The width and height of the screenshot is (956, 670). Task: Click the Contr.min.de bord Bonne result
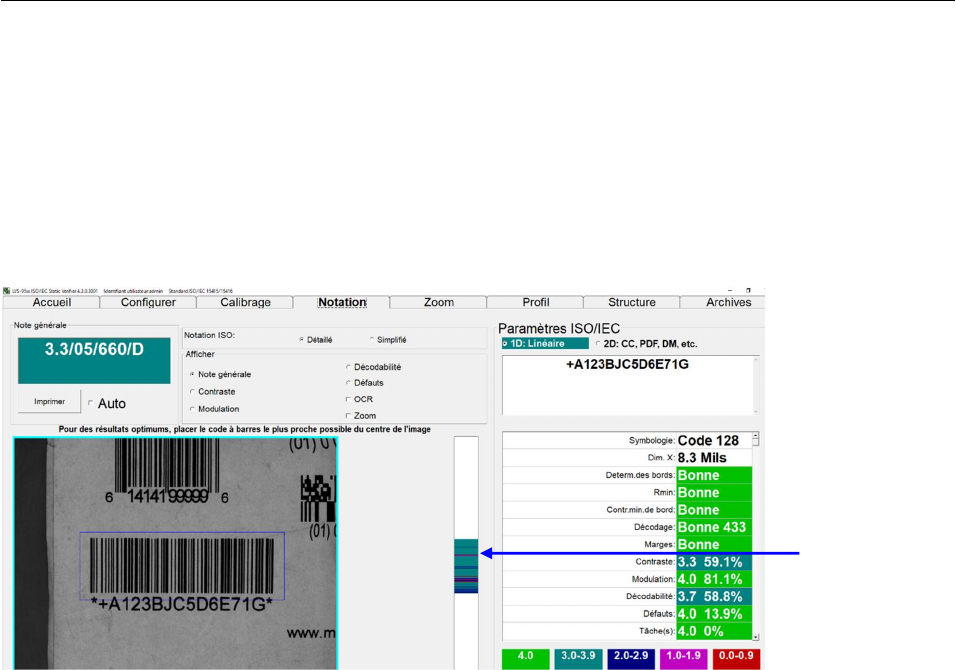[x=714, y=510]
